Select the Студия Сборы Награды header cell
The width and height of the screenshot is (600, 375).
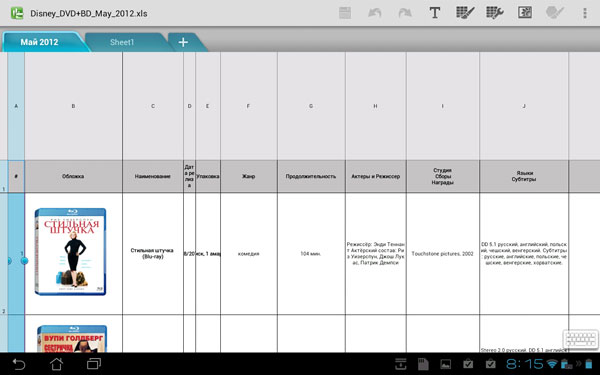443,176
